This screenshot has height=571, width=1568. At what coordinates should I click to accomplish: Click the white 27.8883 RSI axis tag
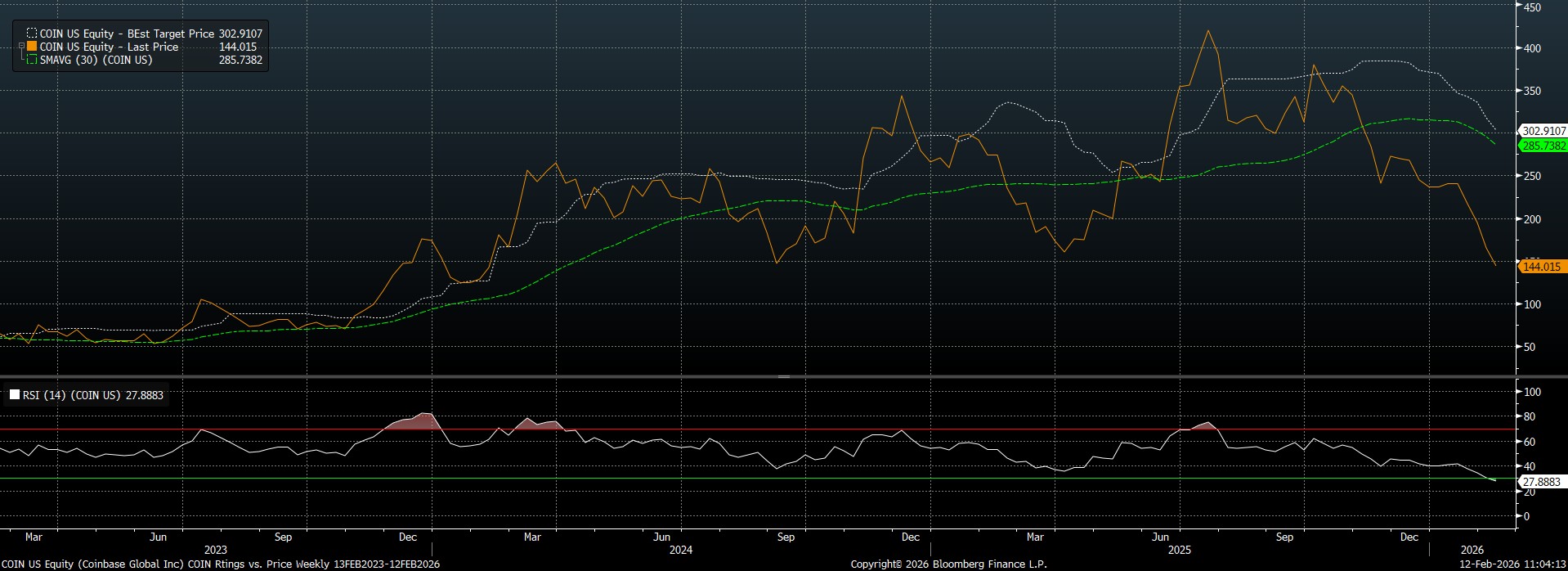1541,483
